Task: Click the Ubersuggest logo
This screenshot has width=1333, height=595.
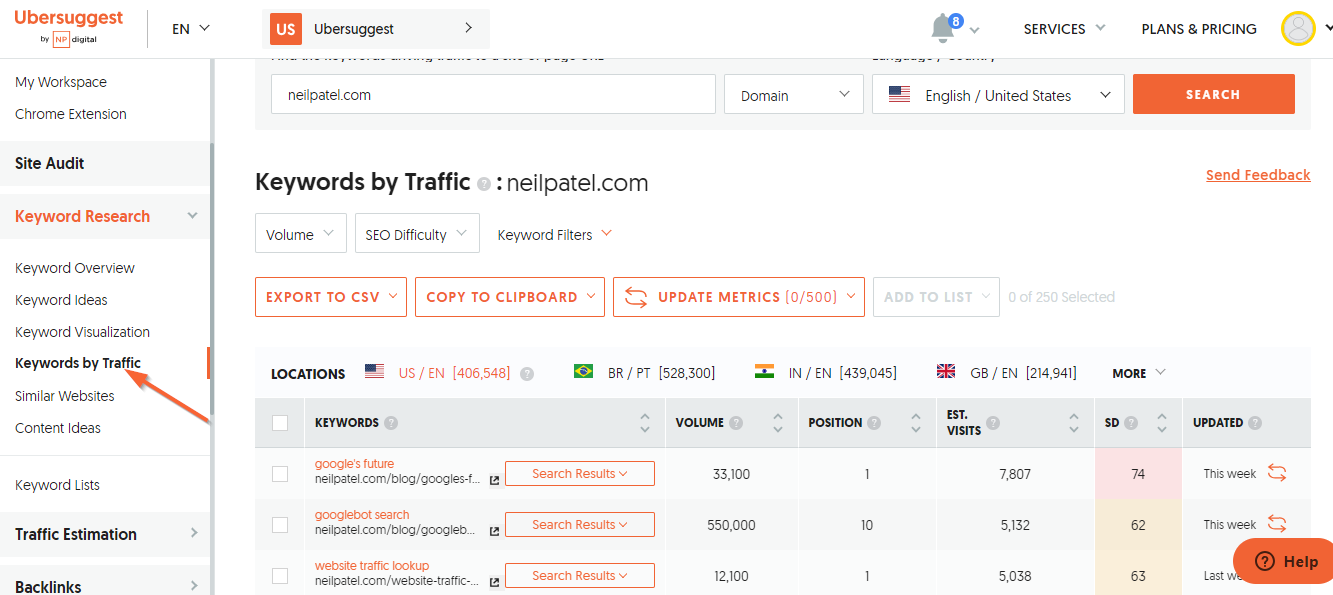Action: coord(69,27)
